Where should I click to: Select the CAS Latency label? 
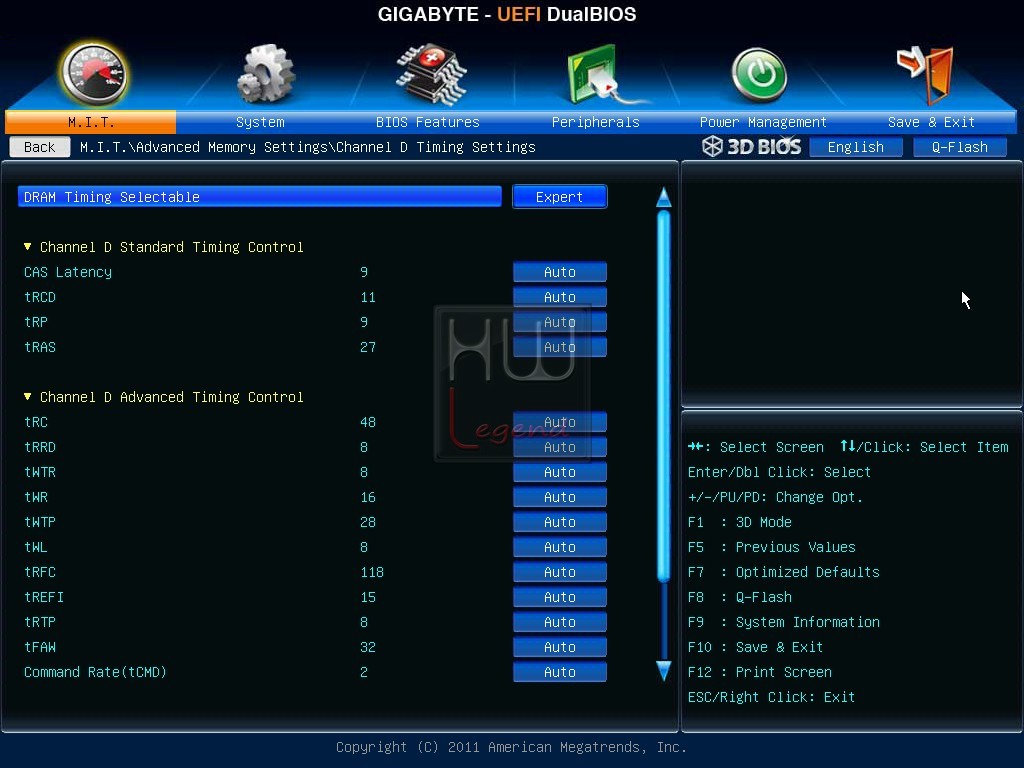[x=68, y=272]
